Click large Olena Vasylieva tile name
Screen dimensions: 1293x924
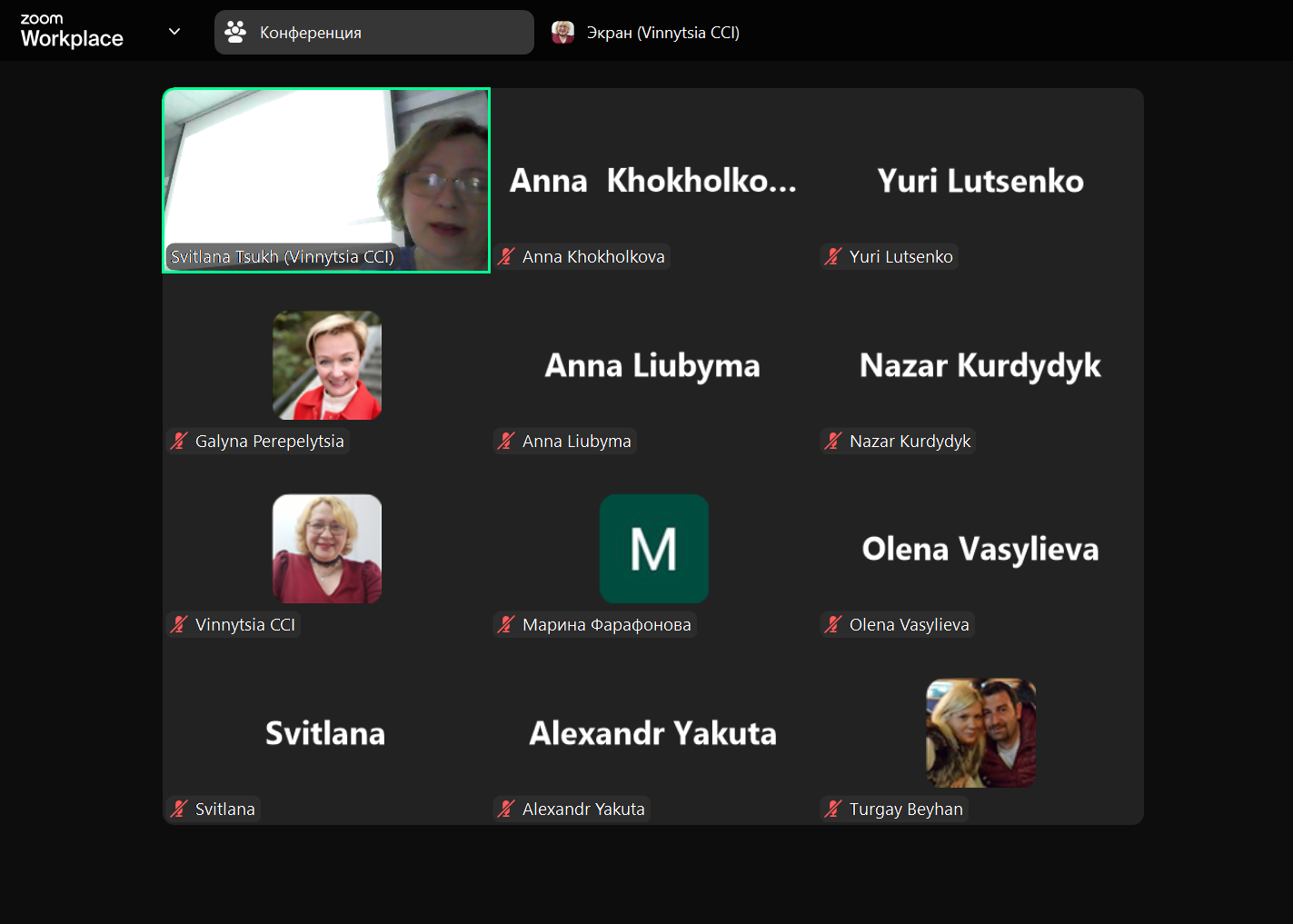point(980,550)
